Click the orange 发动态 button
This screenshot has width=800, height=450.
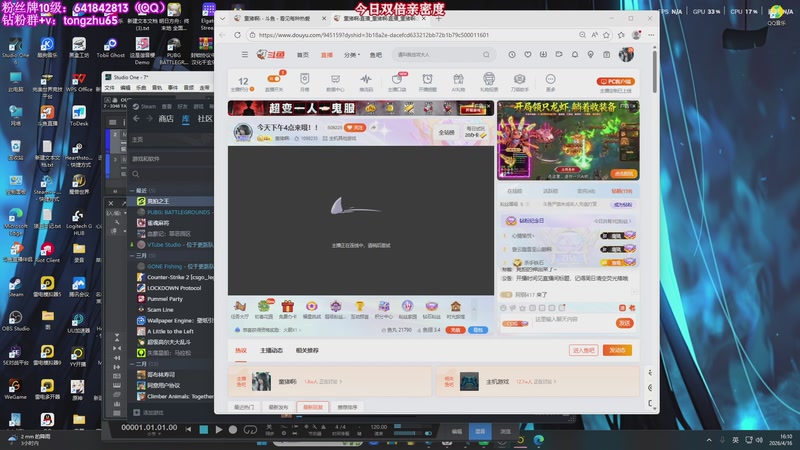click(617, 350)
